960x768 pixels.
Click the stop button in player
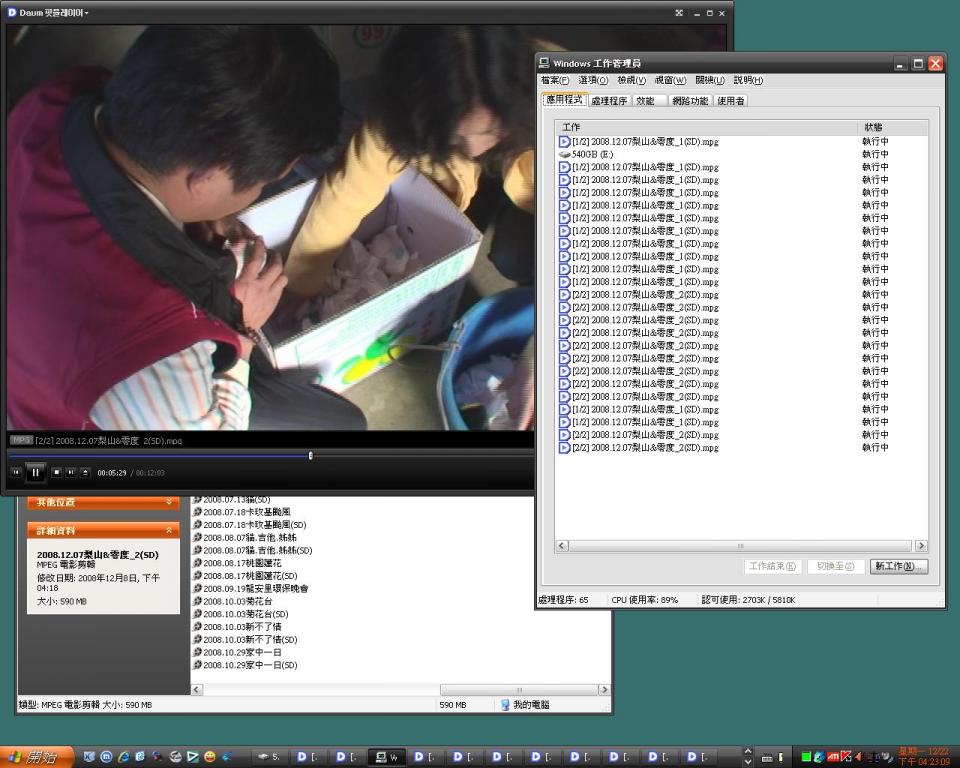[x=57, y=472]
